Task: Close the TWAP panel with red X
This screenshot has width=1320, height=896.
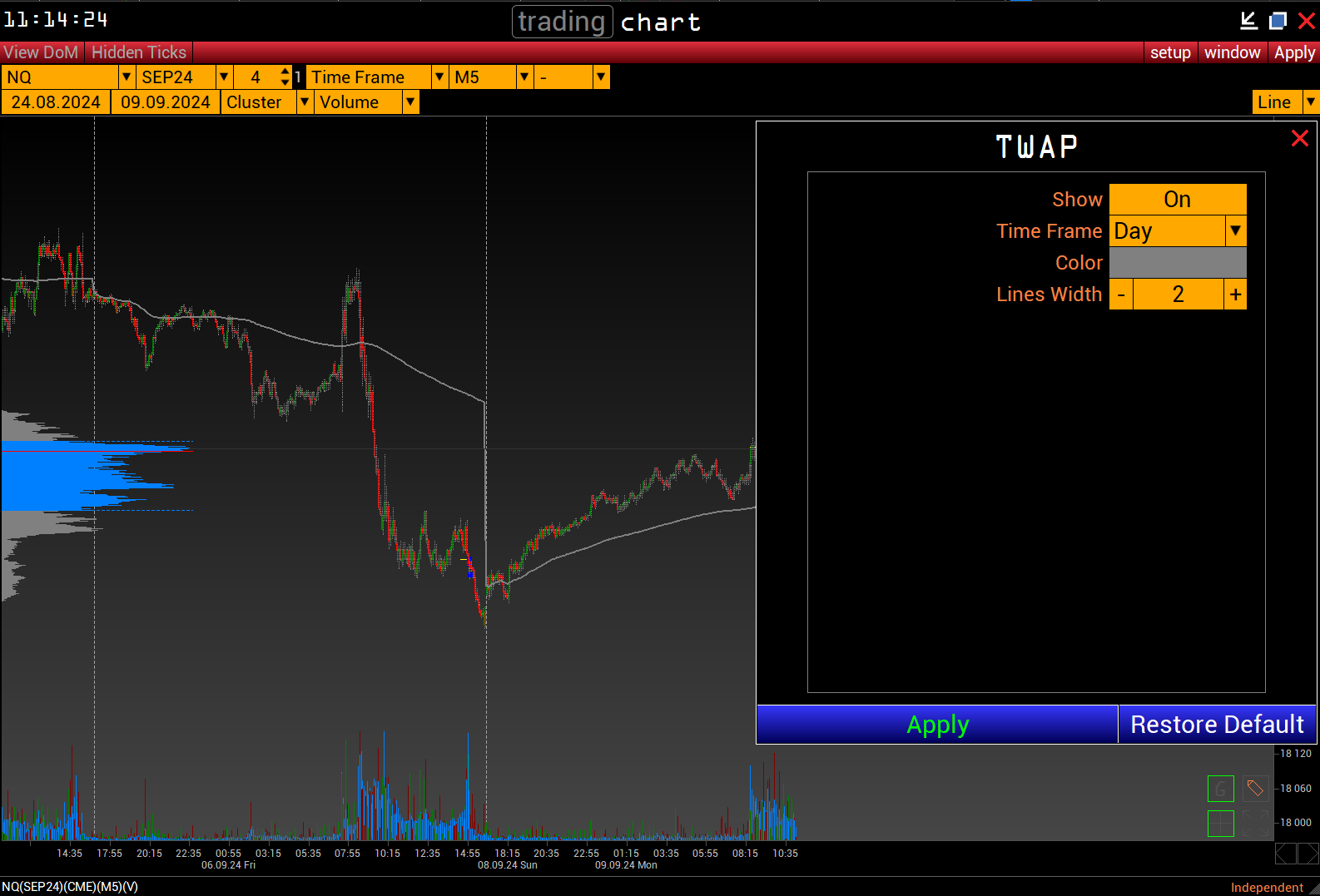Action: 1299,138
